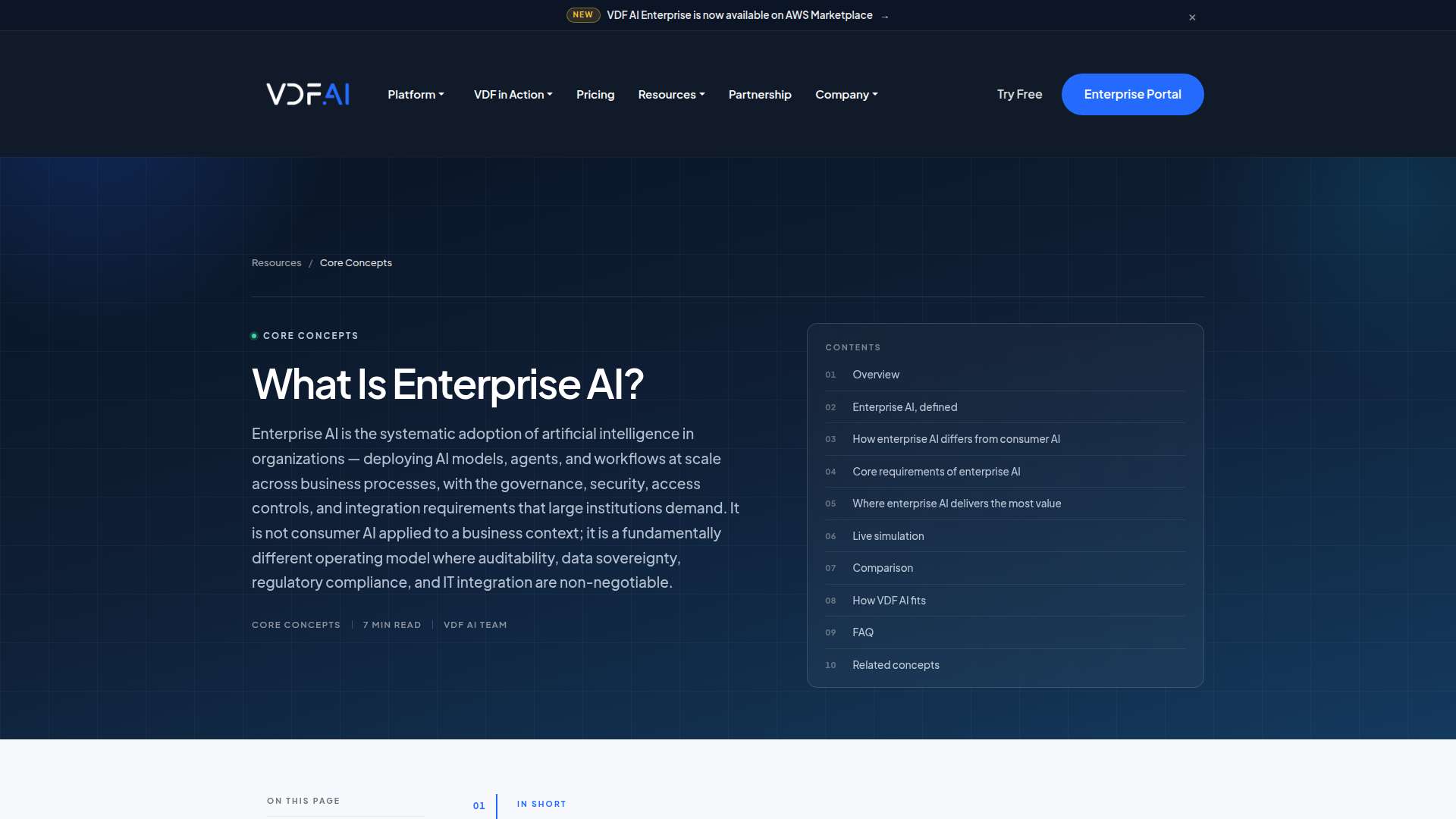The image size is (1456, 819).
Task: Jump to Live simulation section
Action: click(x=1005, y=536)
